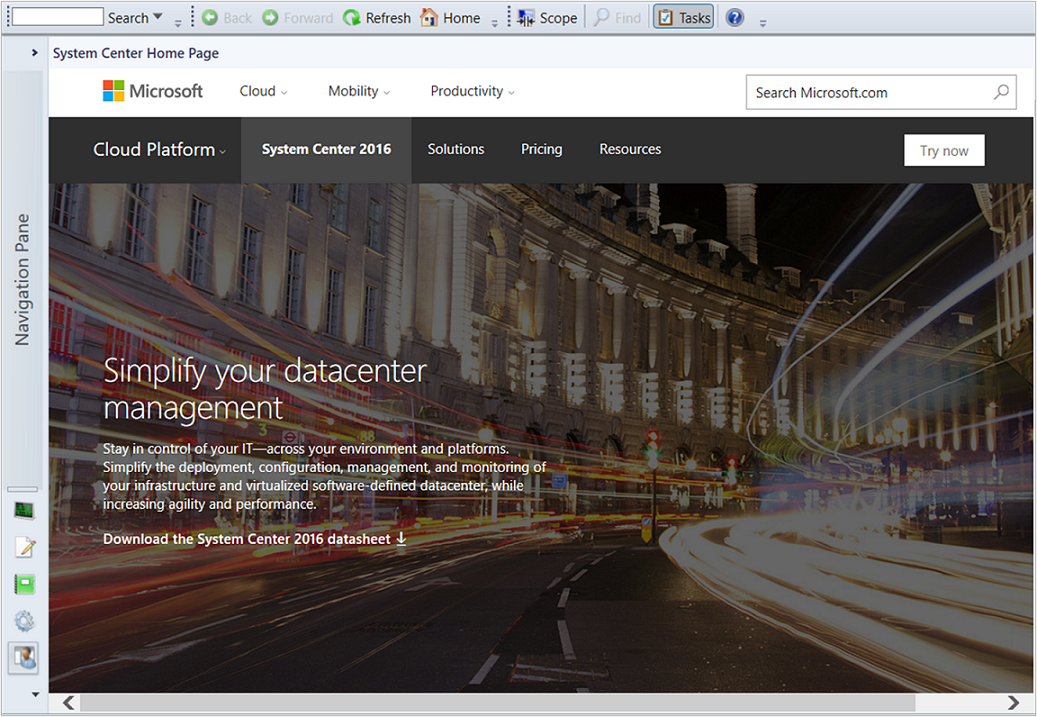Click the Home house icon
Viewport: 1037px width, 717px height.
(x=429, y=18)
